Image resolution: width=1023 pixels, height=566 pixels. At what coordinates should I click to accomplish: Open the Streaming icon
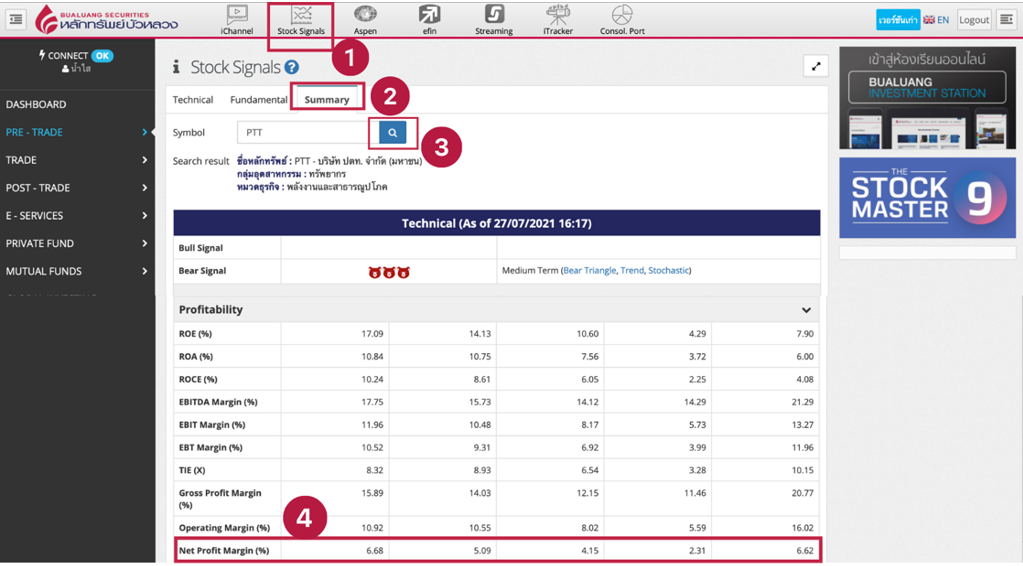tap(494, 18)
